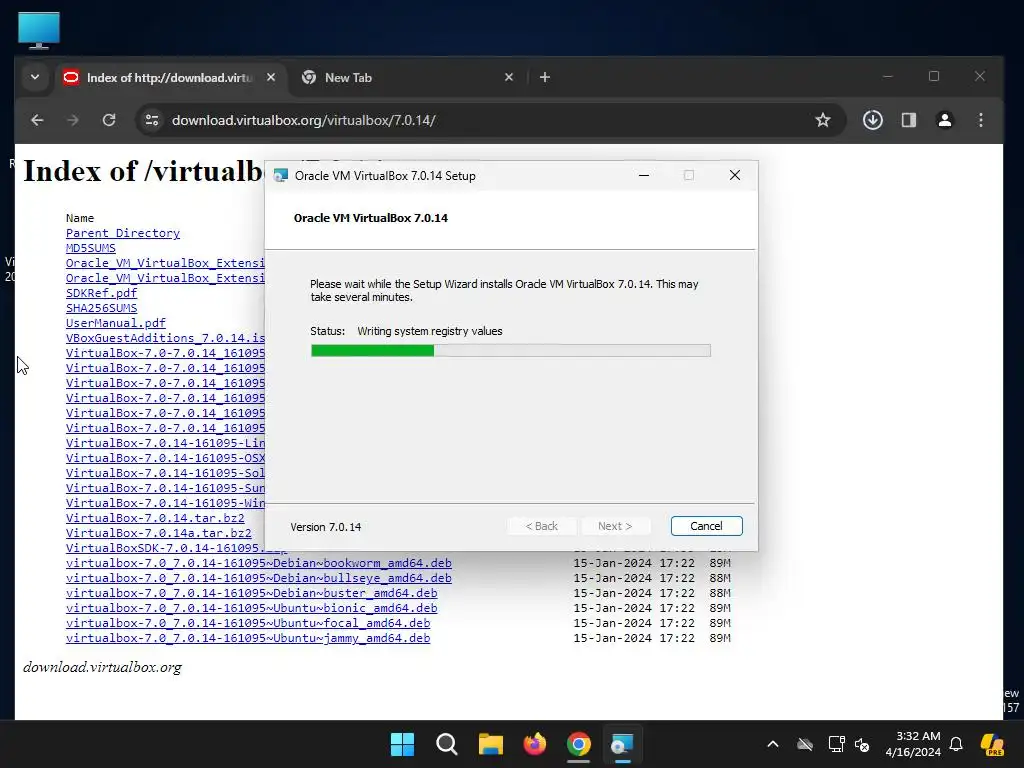Image resolution: width=1024 pixels, height=768 pixels.
Task: Click the first Oracle_VM_VirtualBox_Extensi link
Action: 165,263
